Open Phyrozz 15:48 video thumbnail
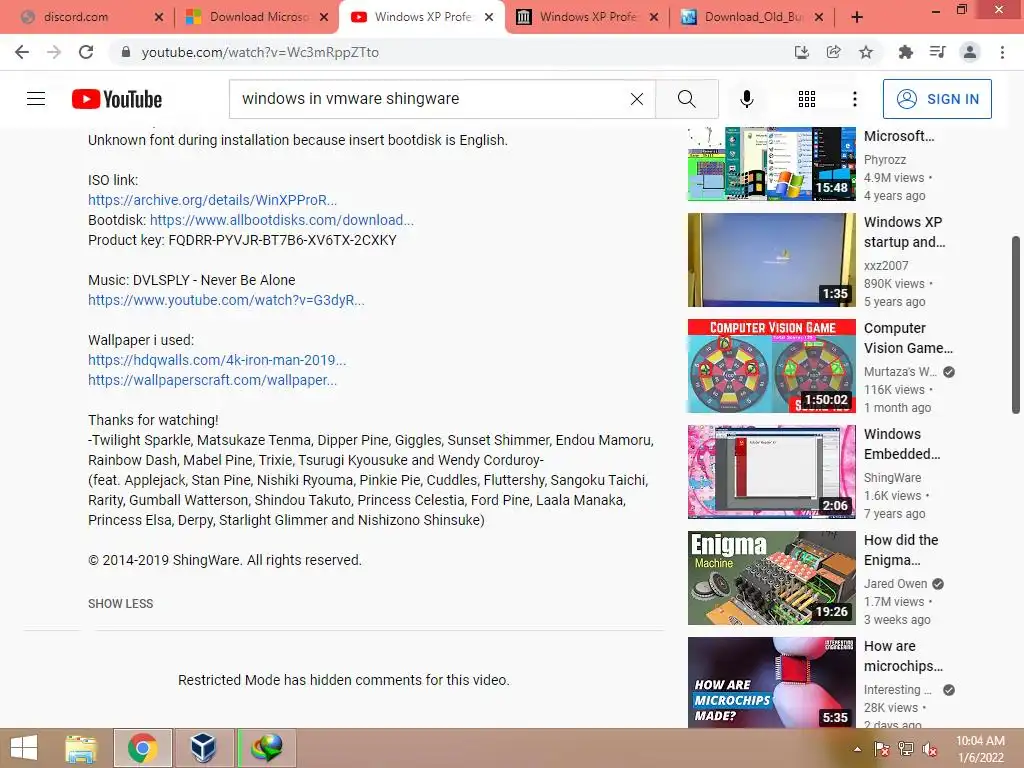The width and height of the screenshot is (1024, 768). tap(771, 163)
